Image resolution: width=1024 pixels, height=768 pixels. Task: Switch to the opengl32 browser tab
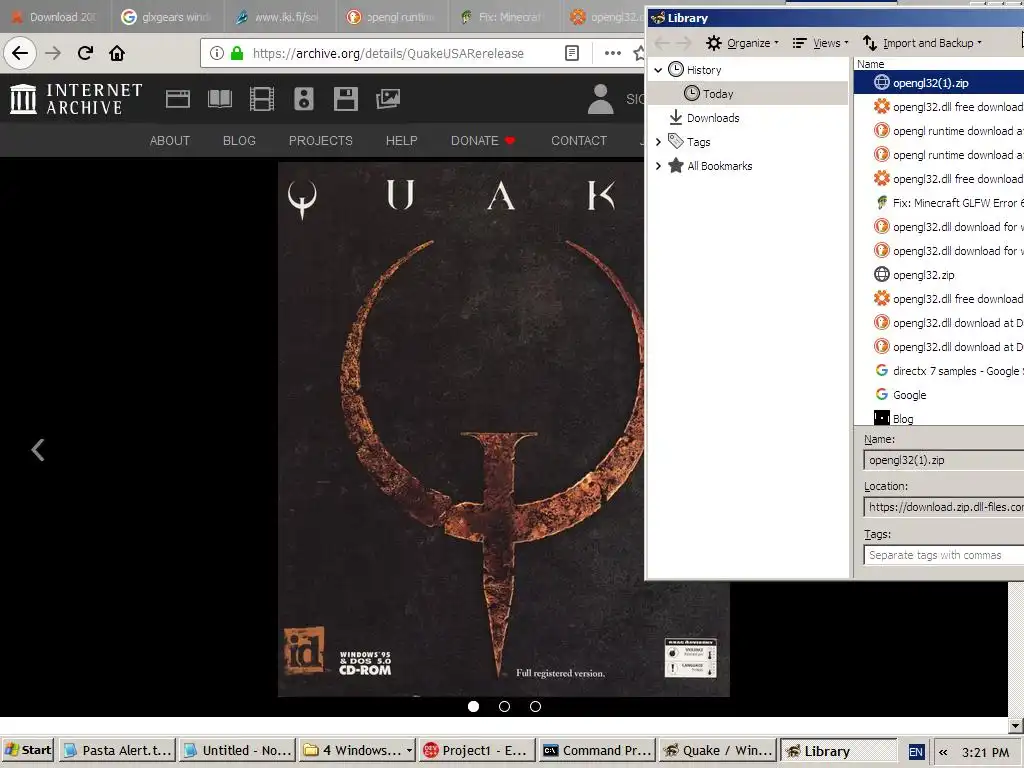pyautogui.click(x=604, y=17)
